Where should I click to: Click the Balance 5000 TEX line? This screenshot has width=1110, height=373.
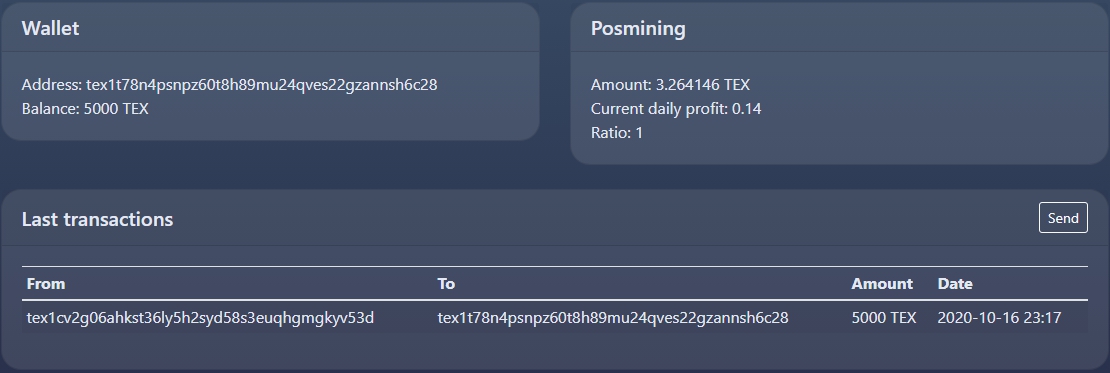tap(85, 109)
